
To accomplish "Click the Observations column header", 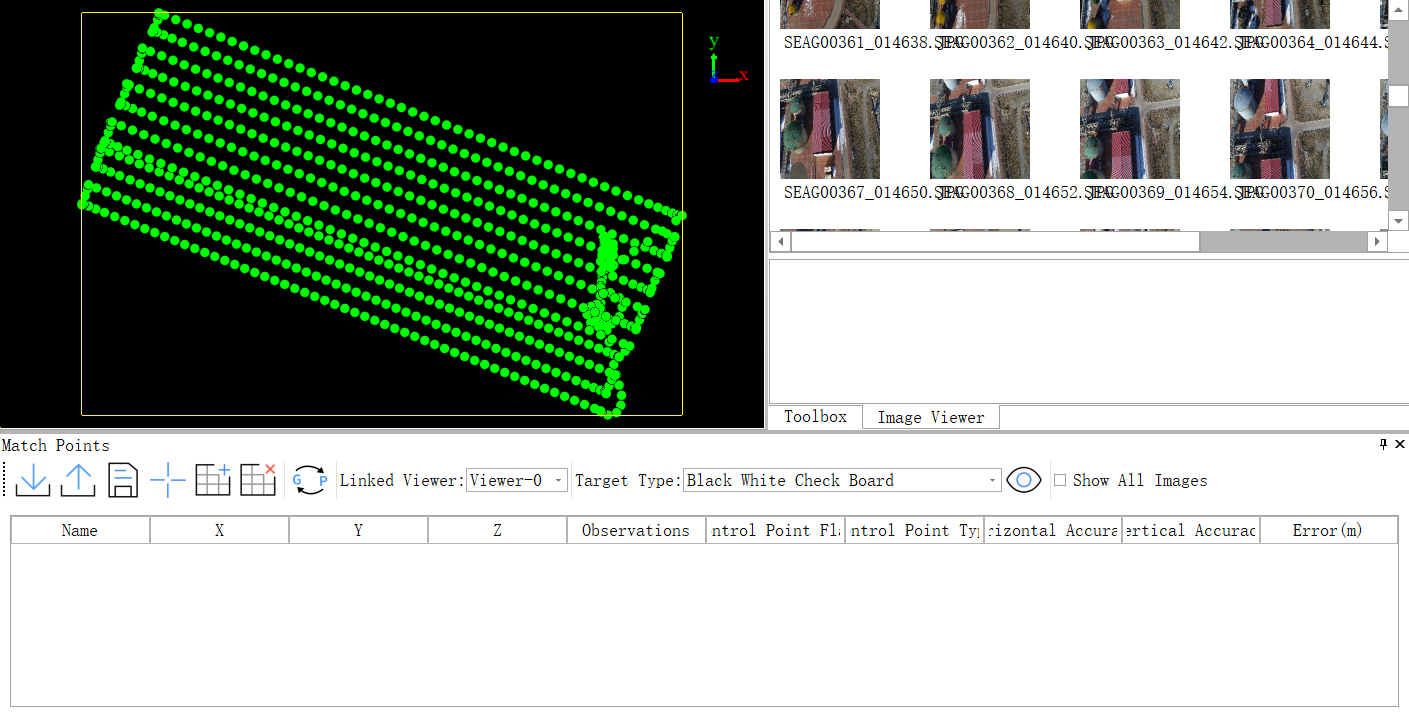I will [636, 531].
